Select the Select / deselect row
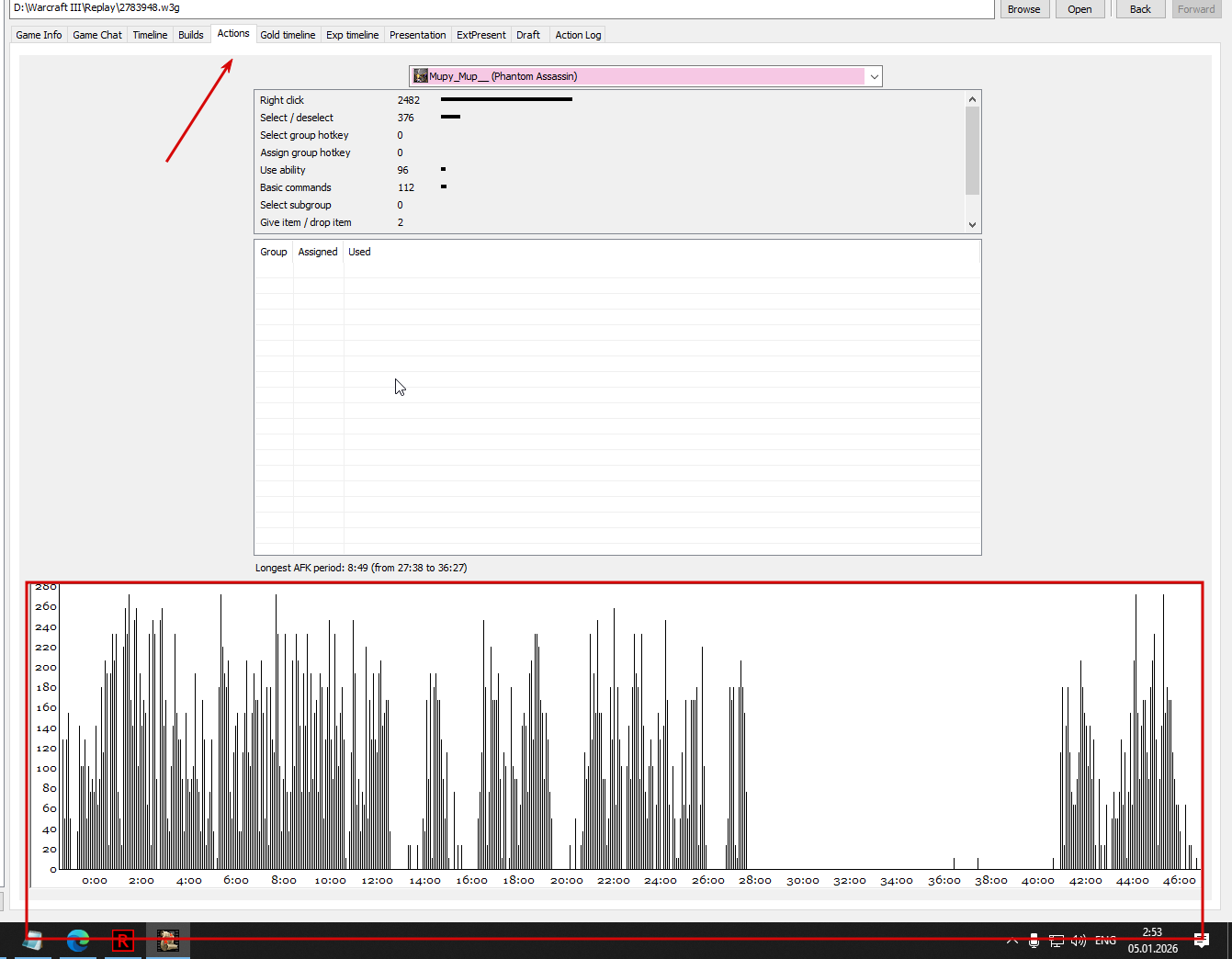Screen dimensions: 1232x959 (609, 118)
